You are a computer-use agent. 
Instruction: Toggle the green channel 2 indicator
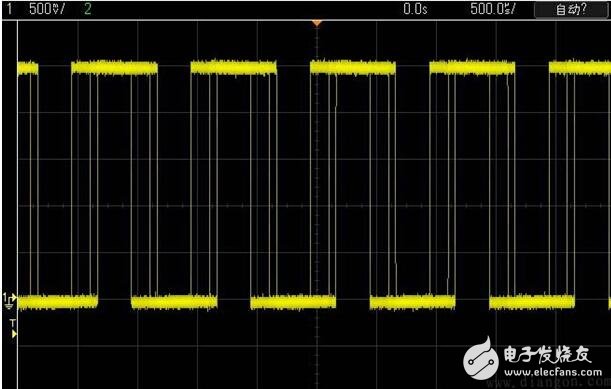click(88, 9)
